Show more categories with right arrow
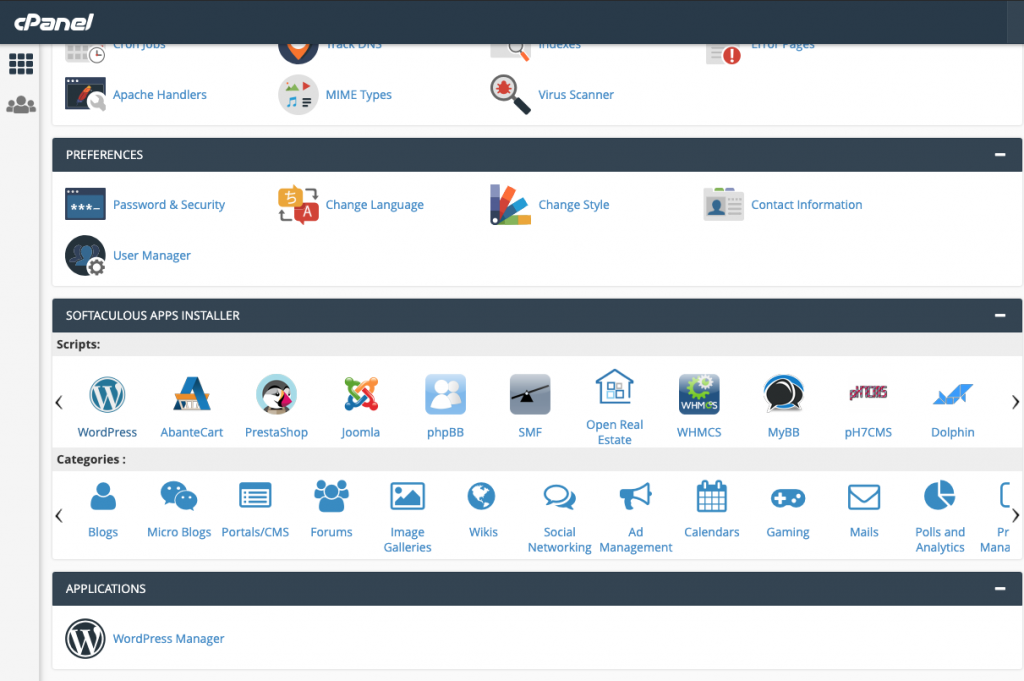Image resolution: width=1024 pixels, height=681 pixels. [1015, 516]
